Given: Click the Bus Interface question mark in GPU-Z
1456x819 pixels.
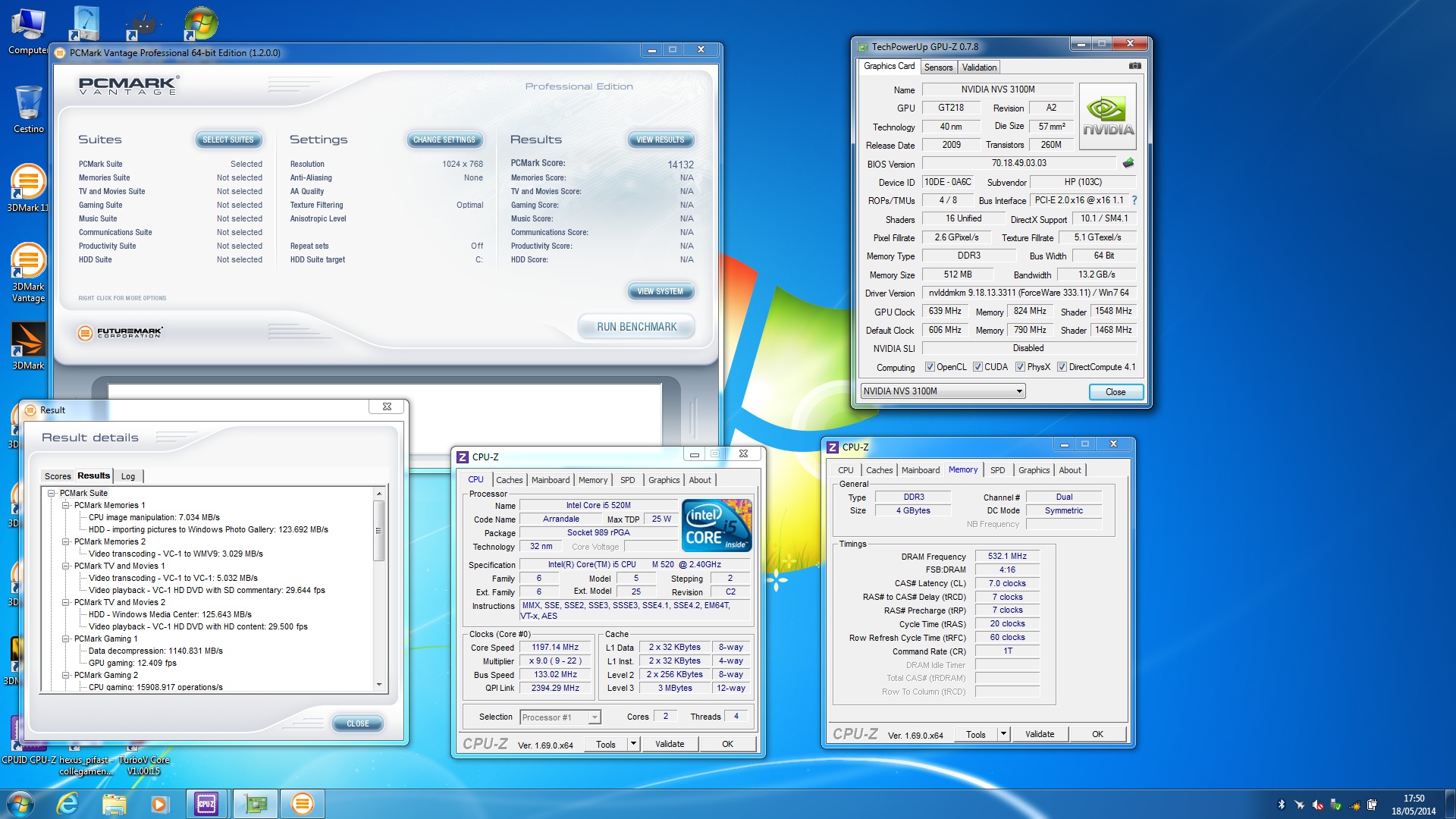Looking at the screenshot, I should 1134,200.
